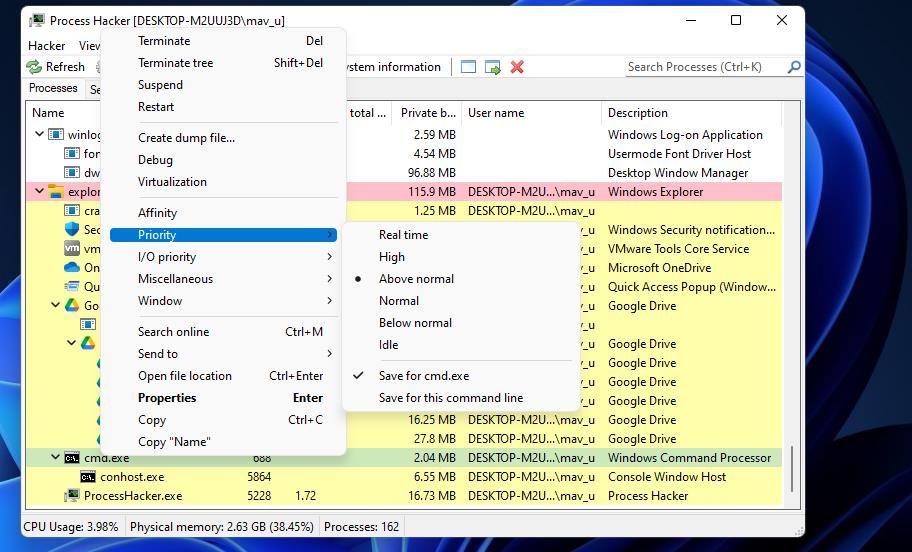Set priority to Normal
912x552 pixels.
click(399, 301)
